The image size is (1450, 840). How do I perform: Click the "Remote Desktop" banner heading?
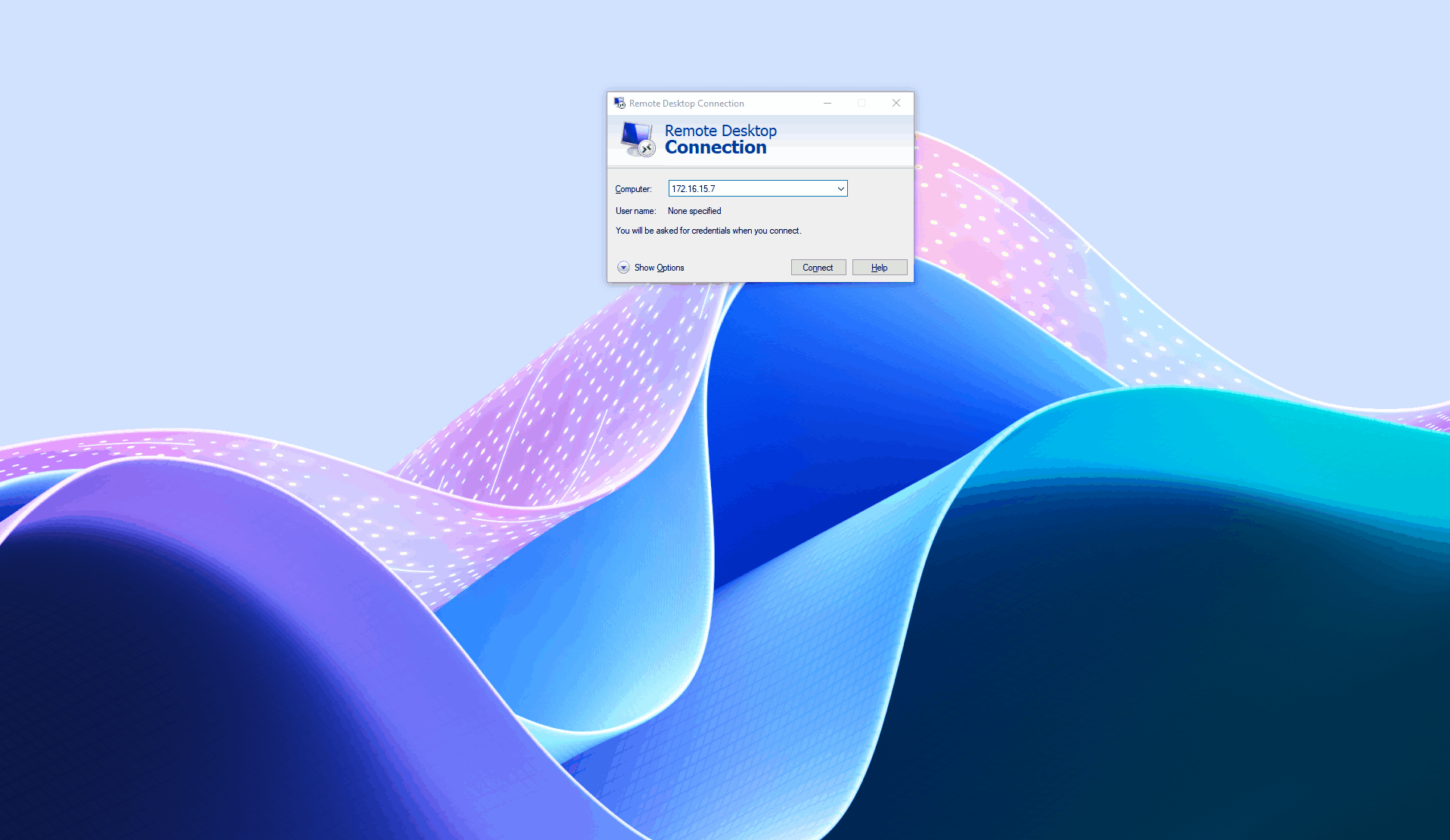pos(720,131)
